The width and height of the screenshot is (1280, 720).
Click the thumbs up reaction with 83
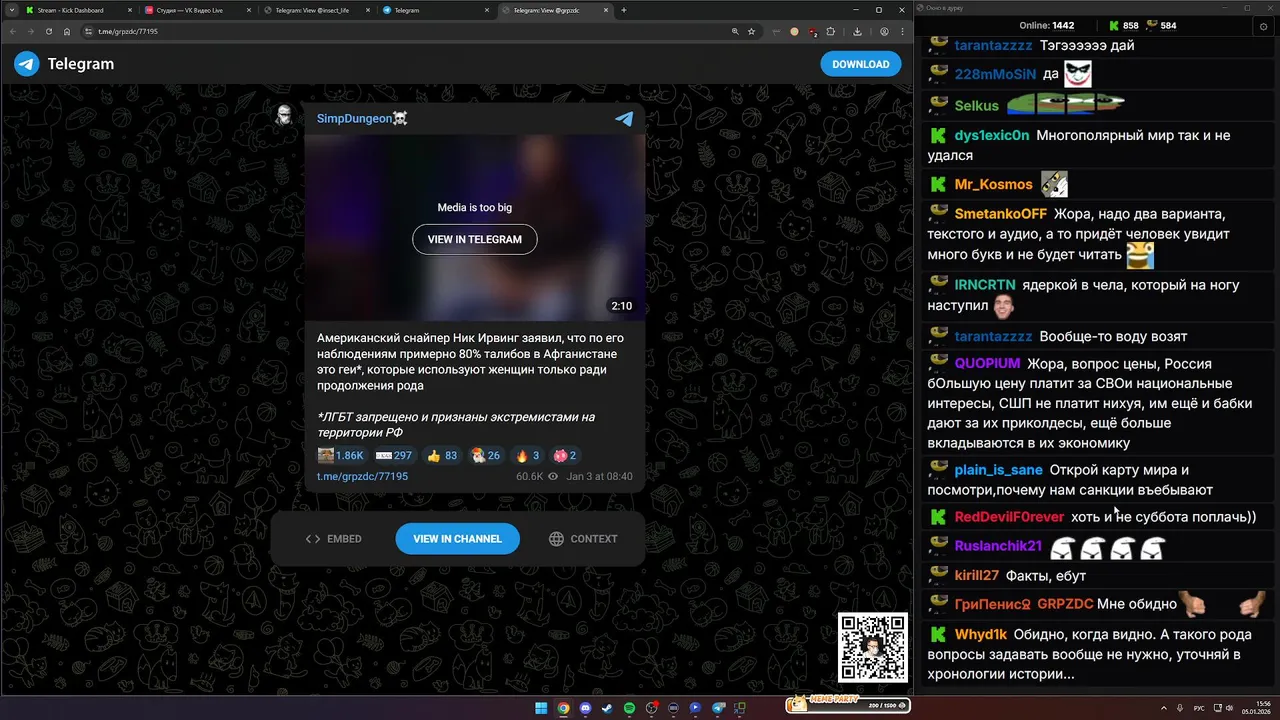tap(442, 455)
